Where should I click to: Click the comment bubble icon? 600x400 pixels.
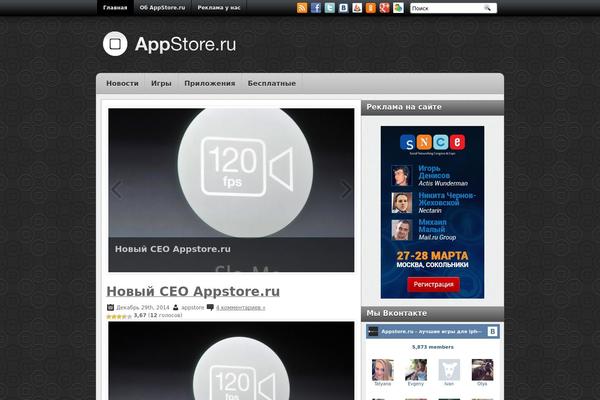[x=210, y=307]
